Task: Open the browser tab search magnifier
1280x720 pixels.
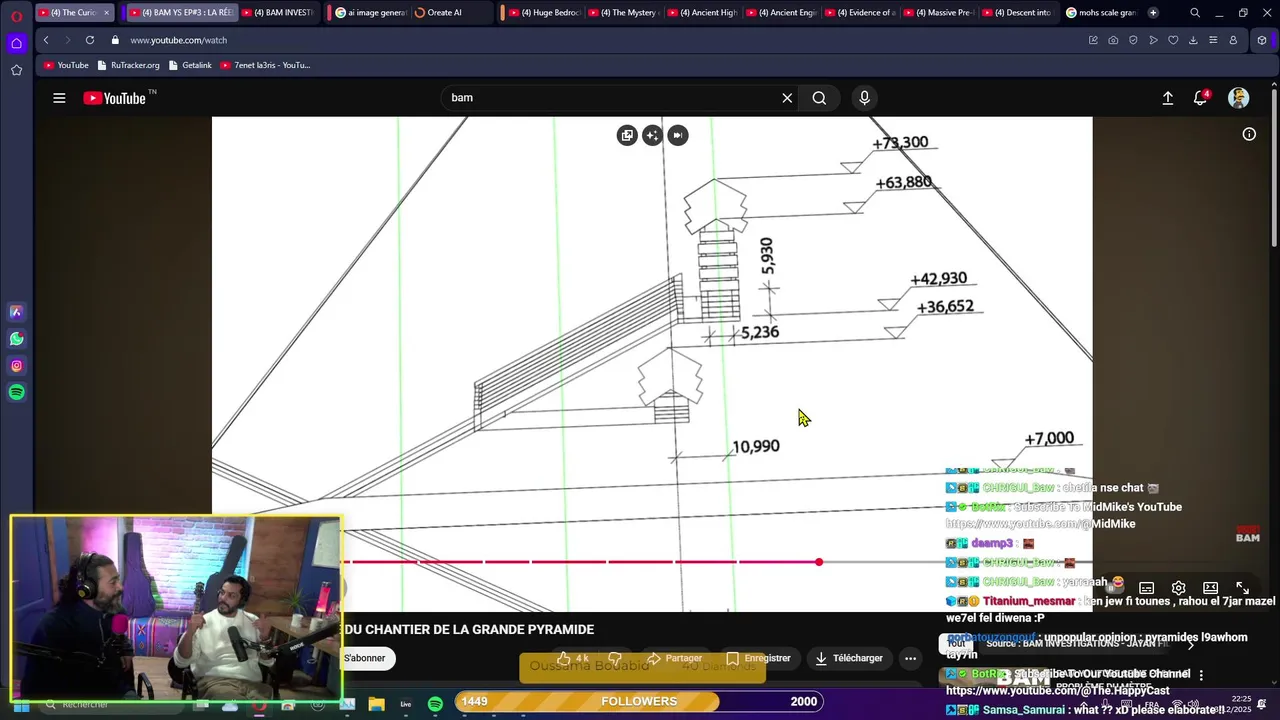Action: pyautogui.click(x=1195, y=13)
